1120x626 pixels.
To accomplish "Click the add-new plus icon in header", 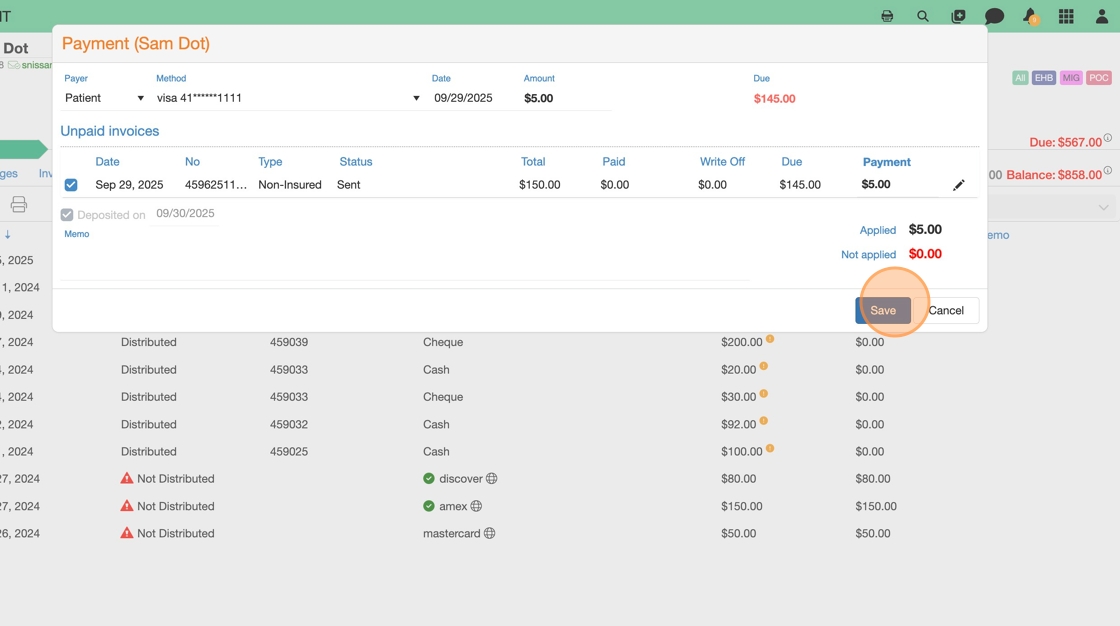I will point(958,16).
